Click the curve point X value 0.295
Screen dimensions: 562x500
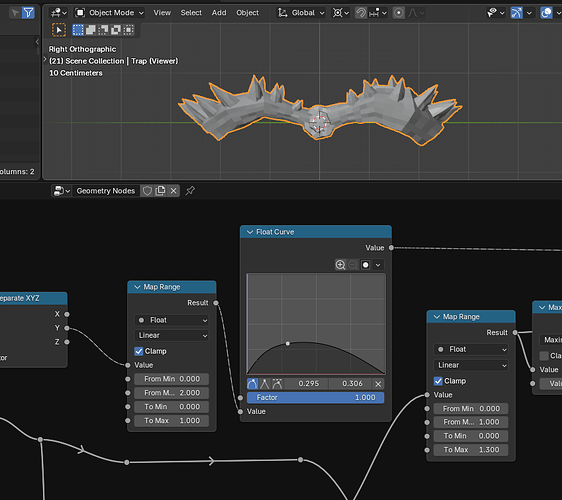point(308,384)
